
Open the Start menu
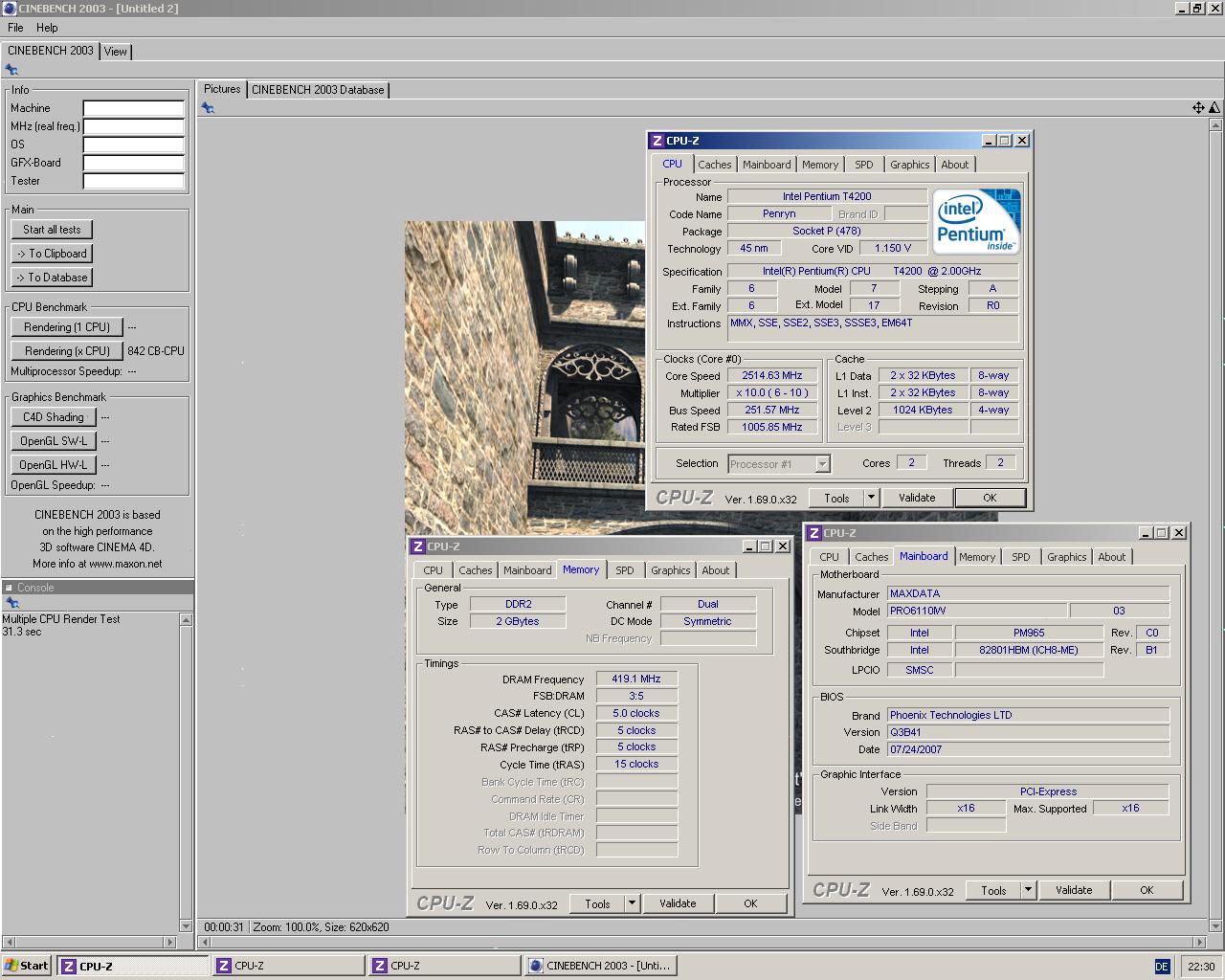pos(27,966)
